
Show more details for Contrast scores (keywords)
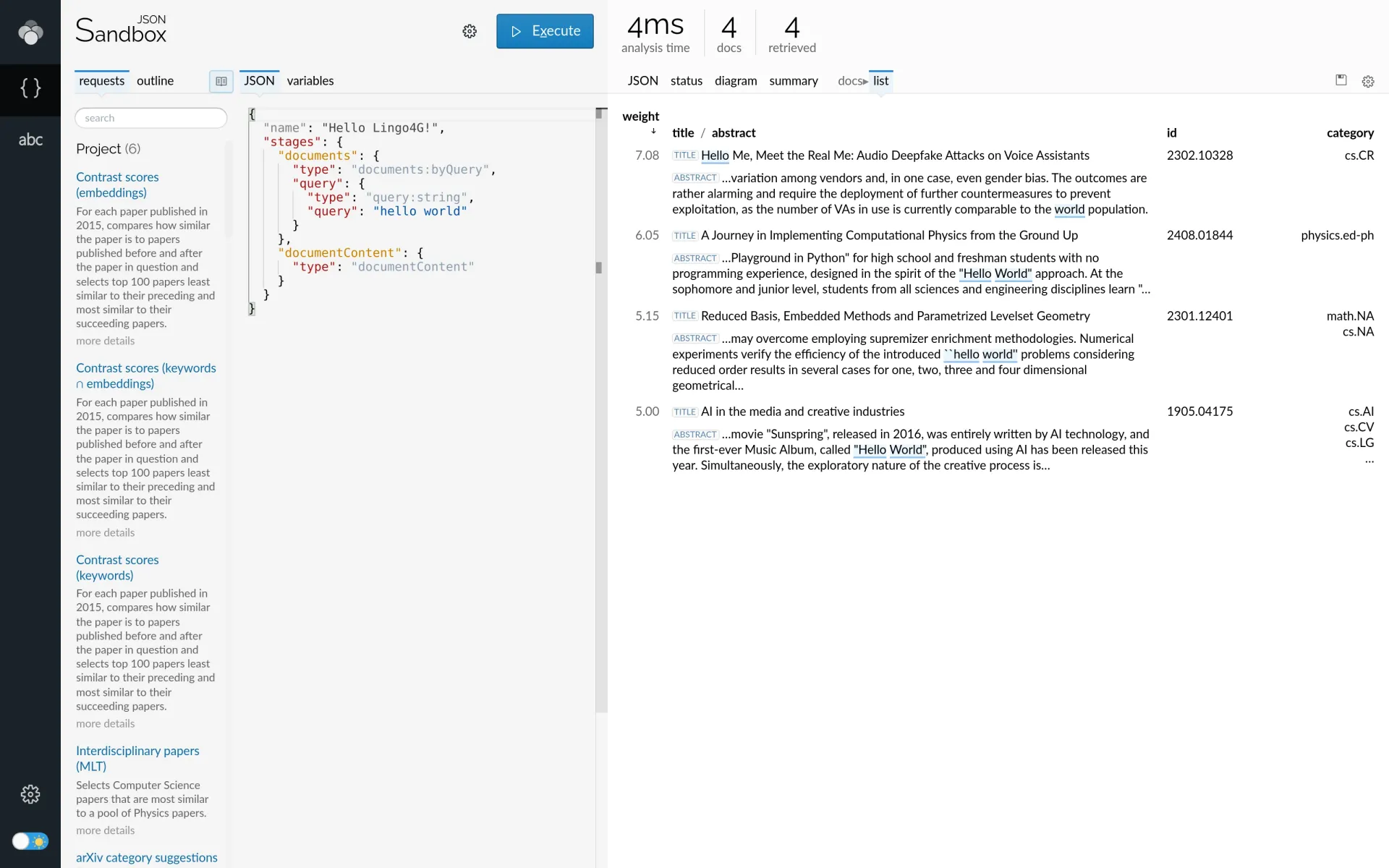click(x=106, y=724)
